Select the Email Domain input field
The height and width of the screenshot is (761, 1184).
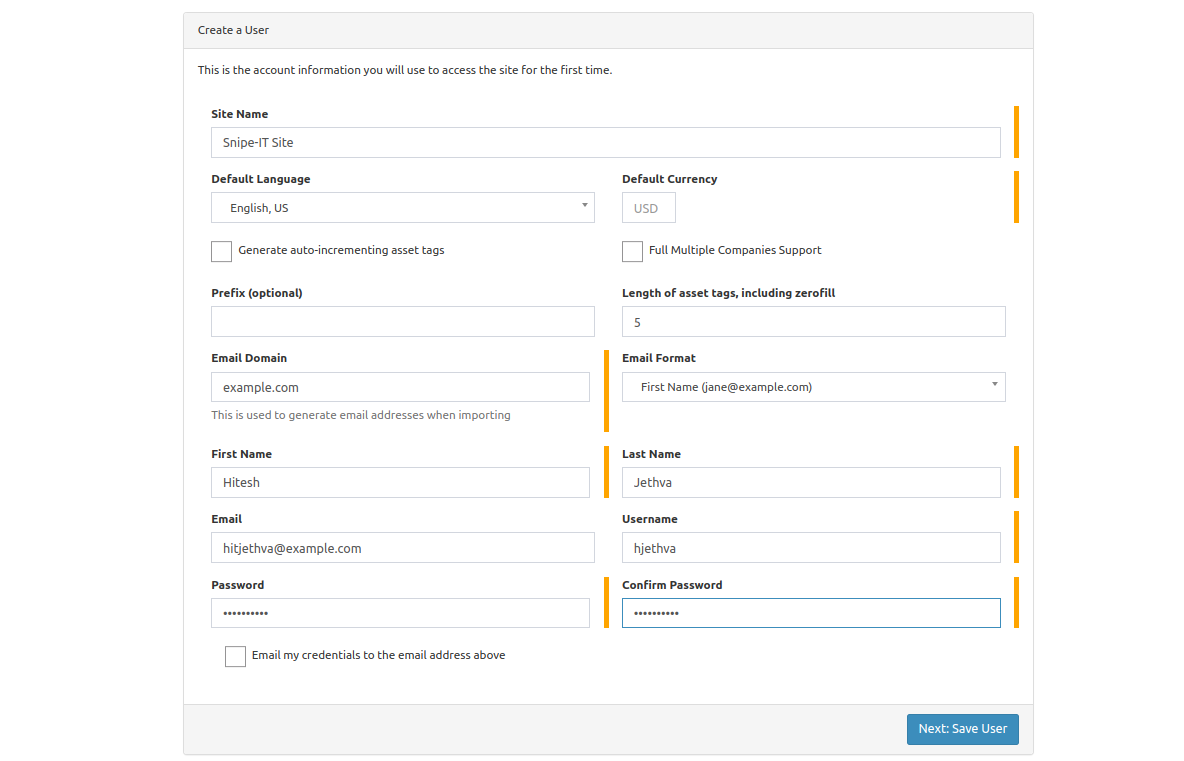point(400,387)
